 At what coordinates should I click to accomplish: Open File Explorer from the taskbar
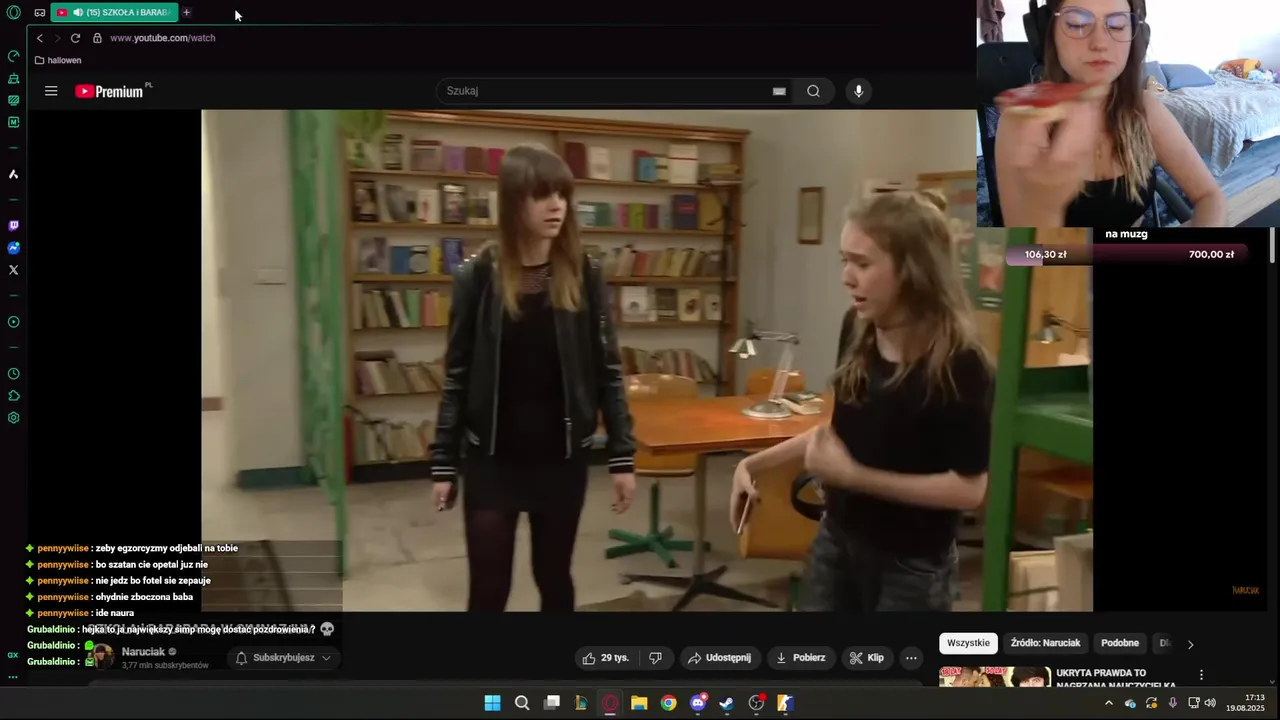(639, 703)
